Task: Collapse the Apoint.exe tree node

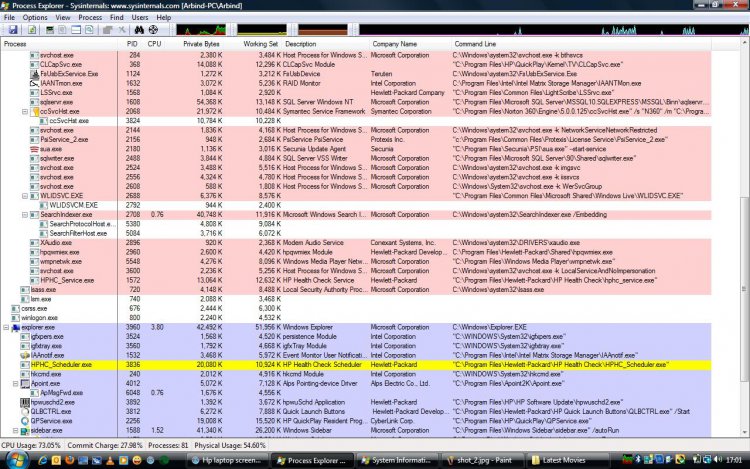Action: 15,383
